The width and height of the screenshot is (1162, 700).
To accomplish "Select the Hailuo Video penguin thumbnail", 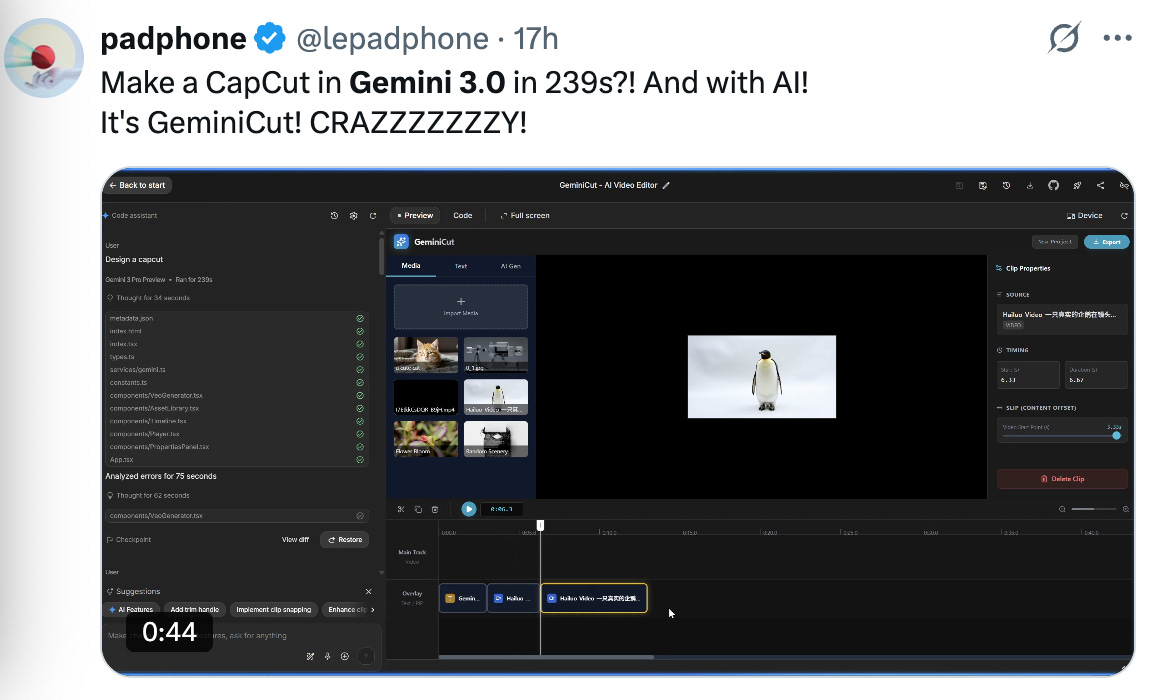I will coord(496,397).
